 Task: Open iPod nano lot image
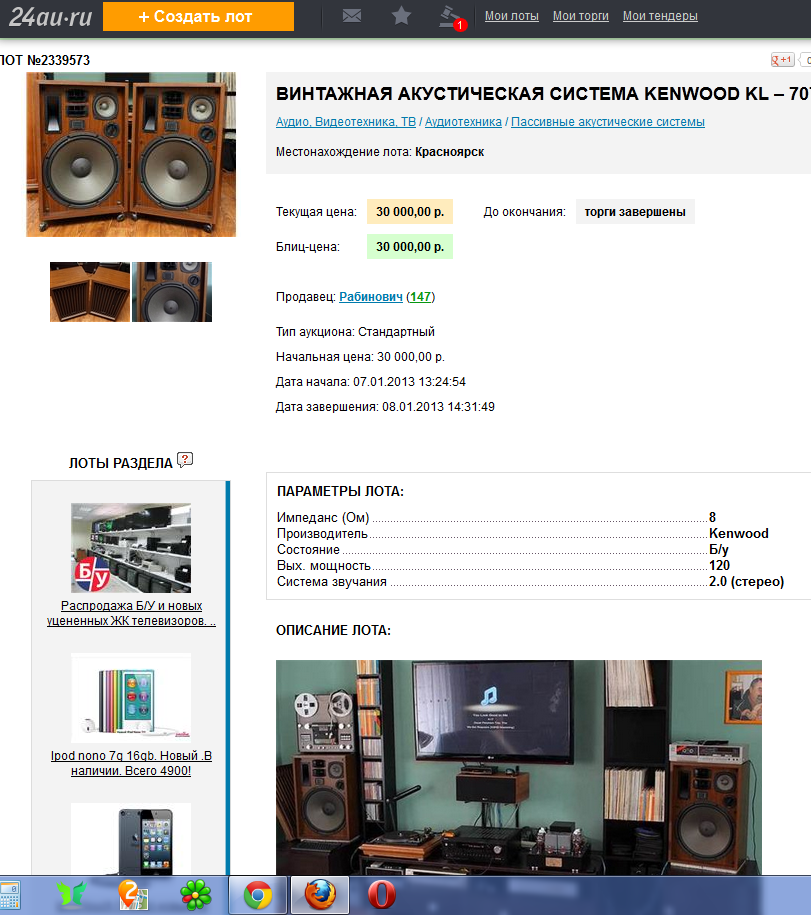131,698
